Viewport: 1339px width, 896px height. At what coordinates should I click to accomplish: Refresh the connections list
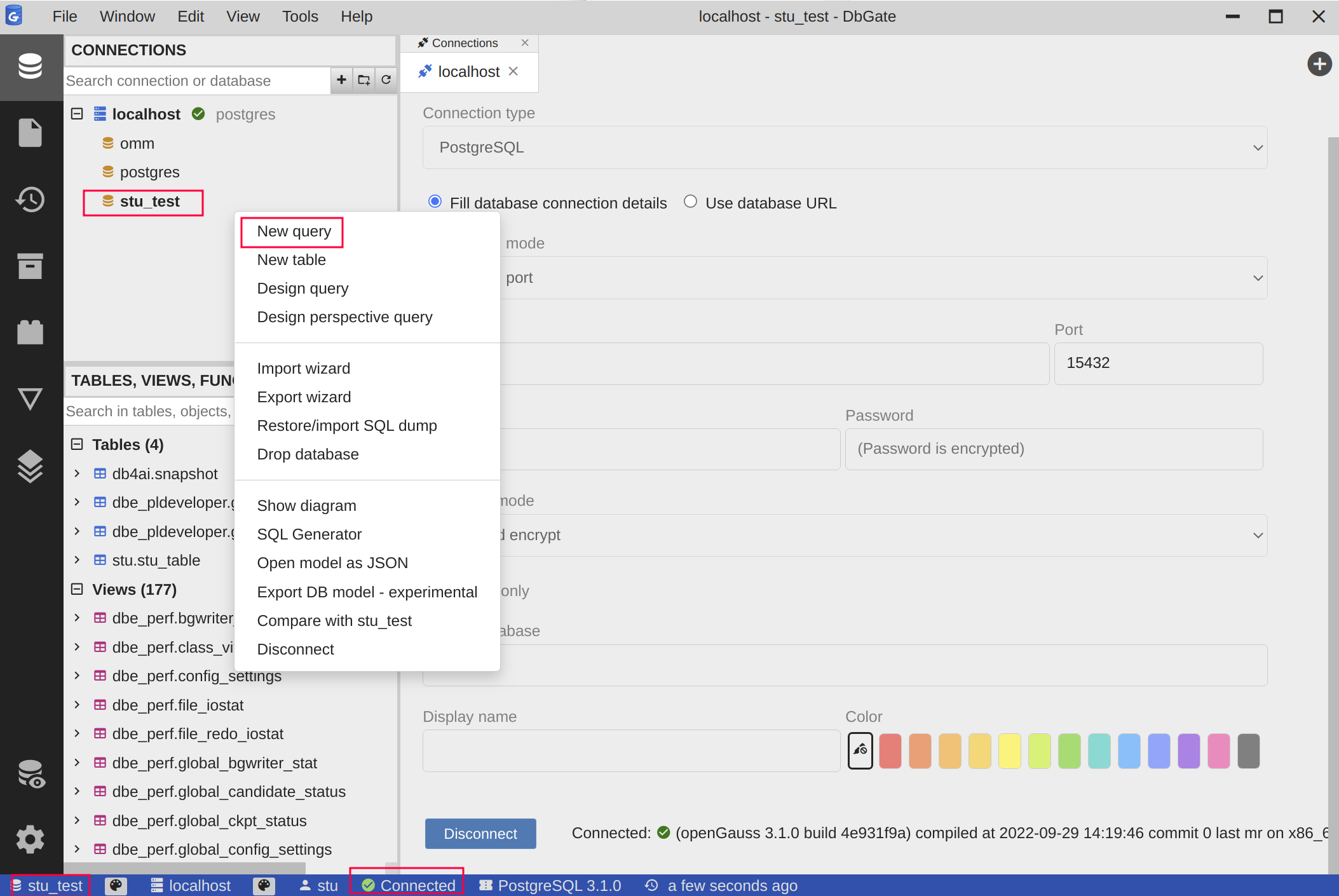[x=386, y=80]
